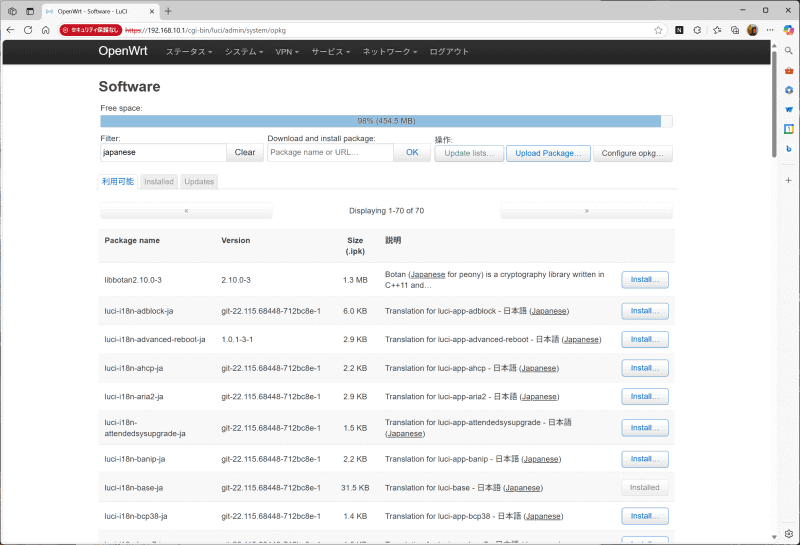Open browser extensions menu icon
The height and width of the screenshot is (545, 800).
tap(697, 30)
